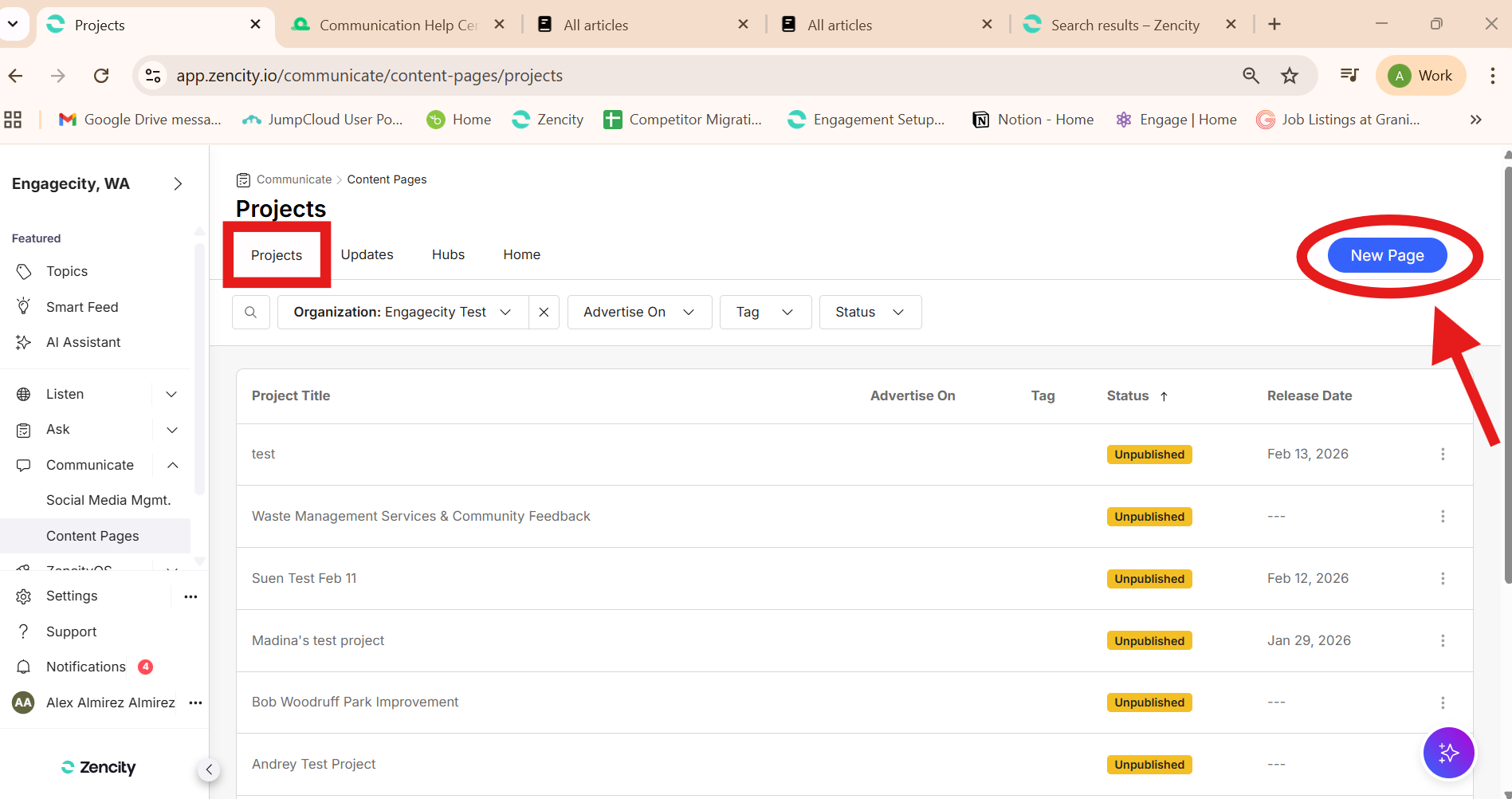This screenshot has width=1512, height=799.
Task: Click the search magnifier icon in filters
Action: coord(251,312)
